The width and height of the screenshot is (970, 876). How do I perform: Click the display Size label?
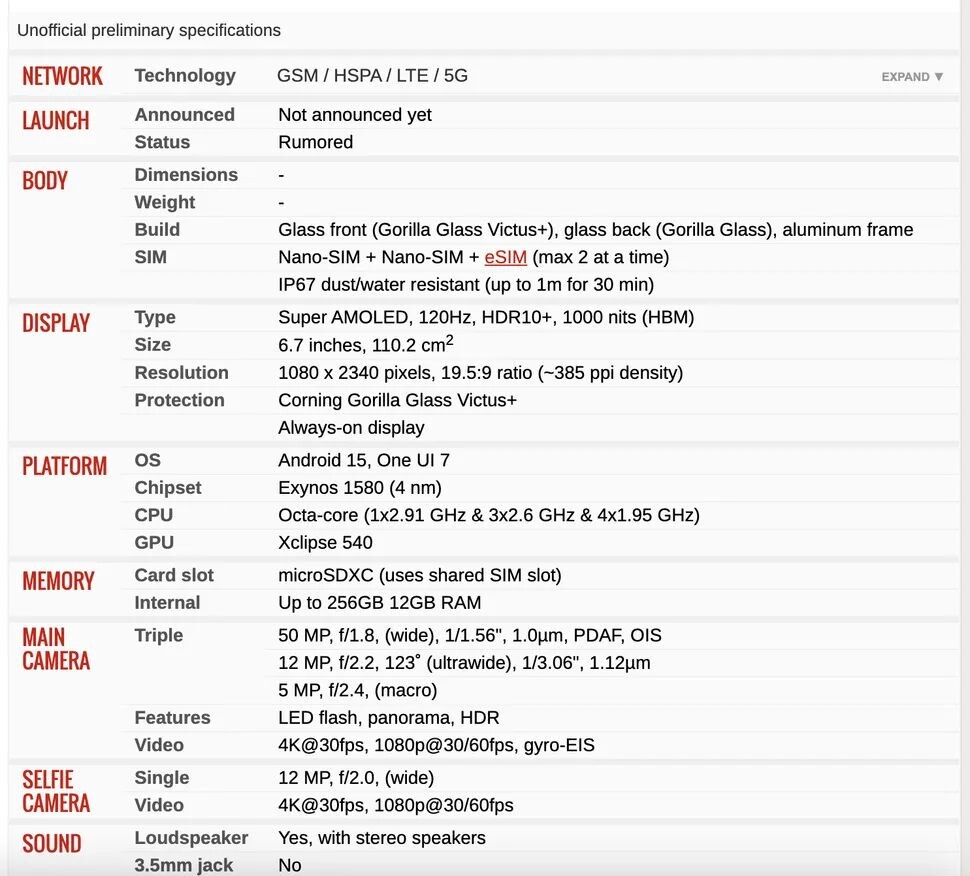point(153,345)
